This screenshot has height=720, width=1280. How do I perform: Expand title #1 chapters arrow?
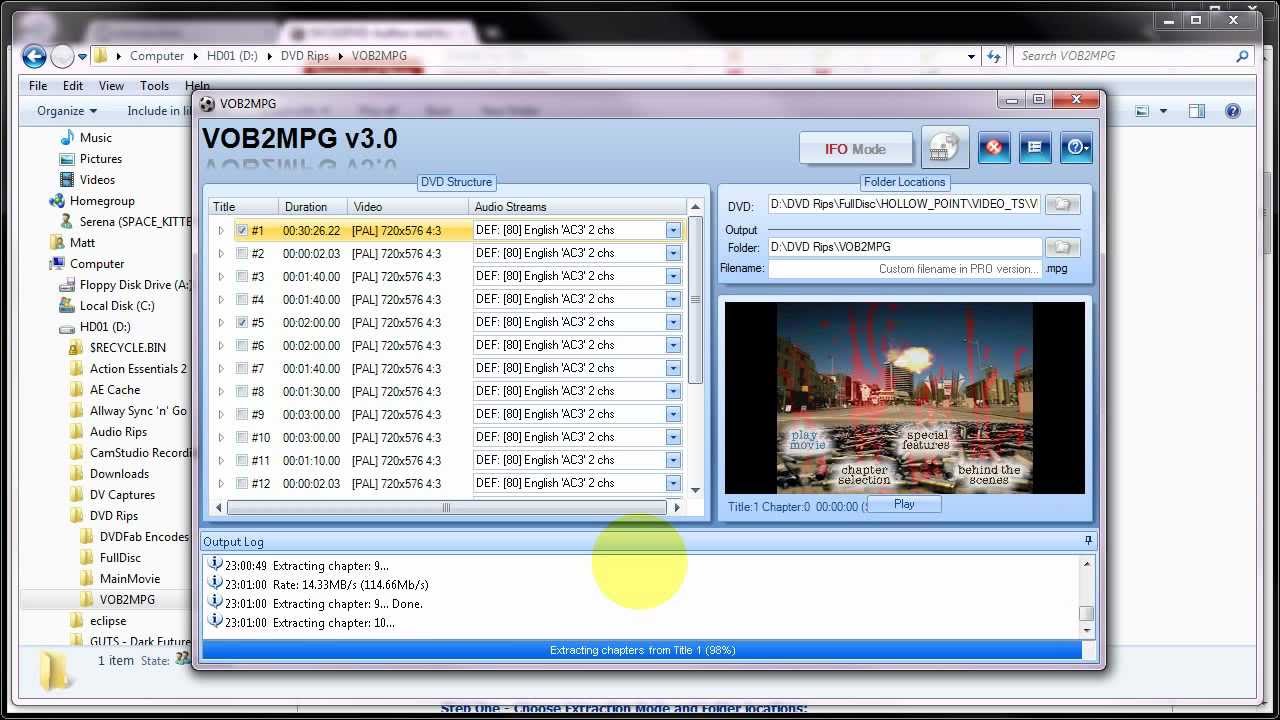tap(221, 230)
